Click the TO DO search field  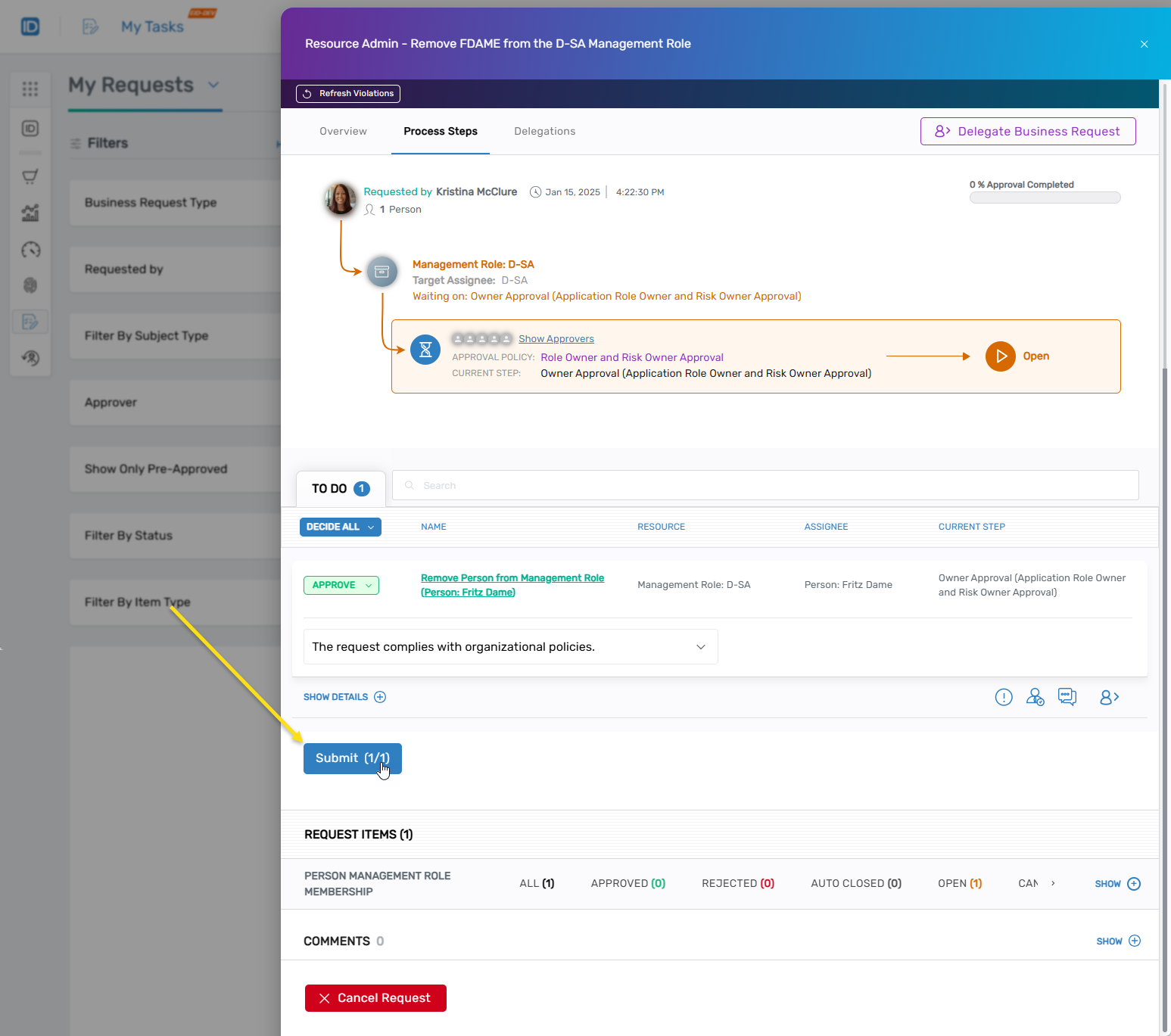(765, 485)
